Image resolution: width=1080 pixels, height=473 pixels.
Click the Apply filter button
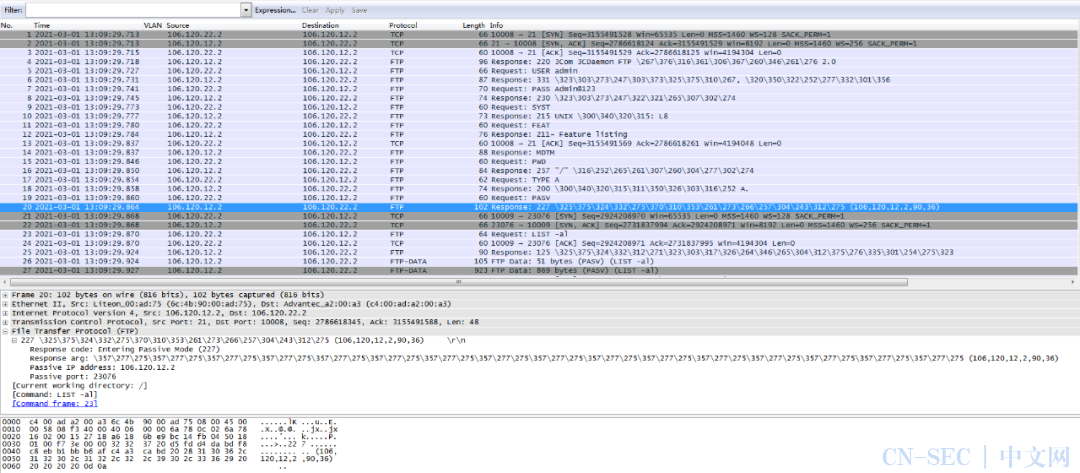coord(335,10)
